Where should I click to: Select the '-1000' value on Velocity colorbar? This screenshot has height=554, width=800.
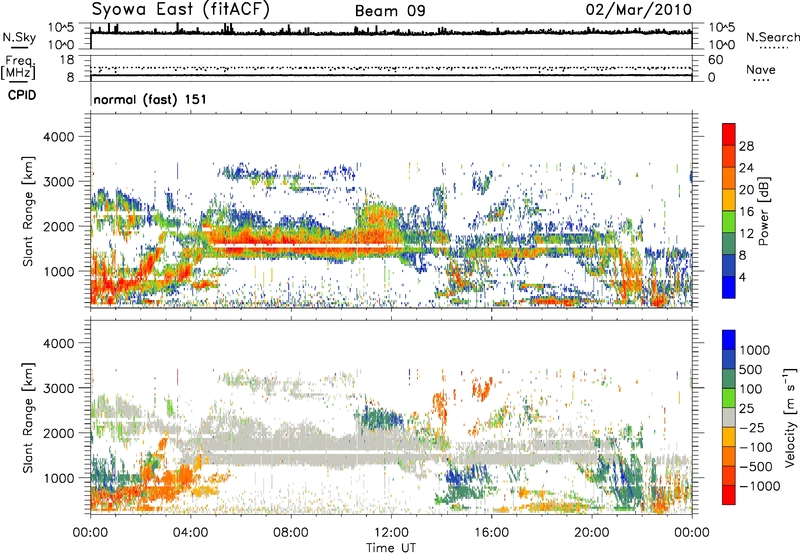click(x=760, y=486)
